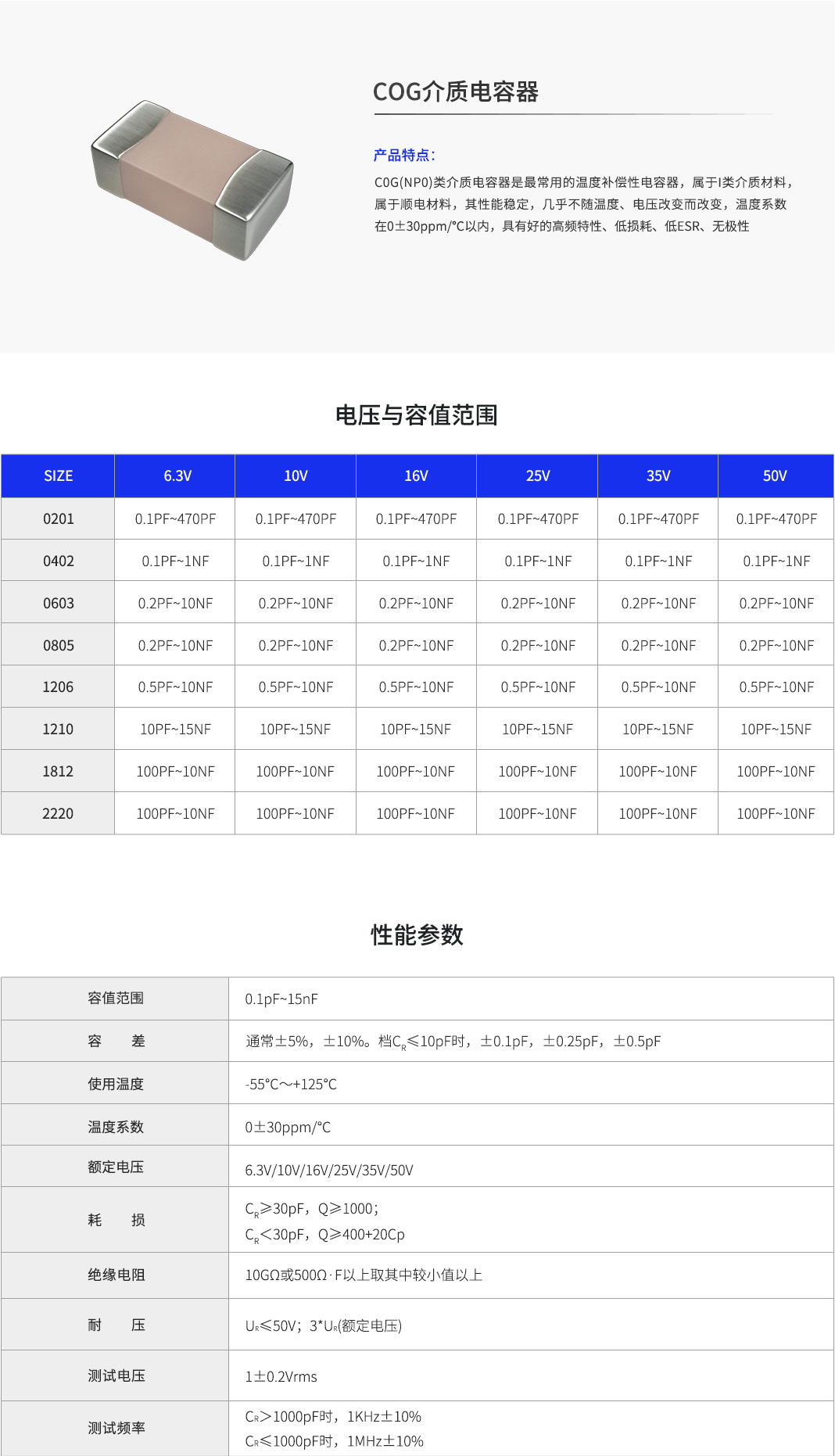Image resolution: width=835 pixels, height=1456 pixels.
Task: Click the 测试频率 parameter label
Action: [116, 1428]
